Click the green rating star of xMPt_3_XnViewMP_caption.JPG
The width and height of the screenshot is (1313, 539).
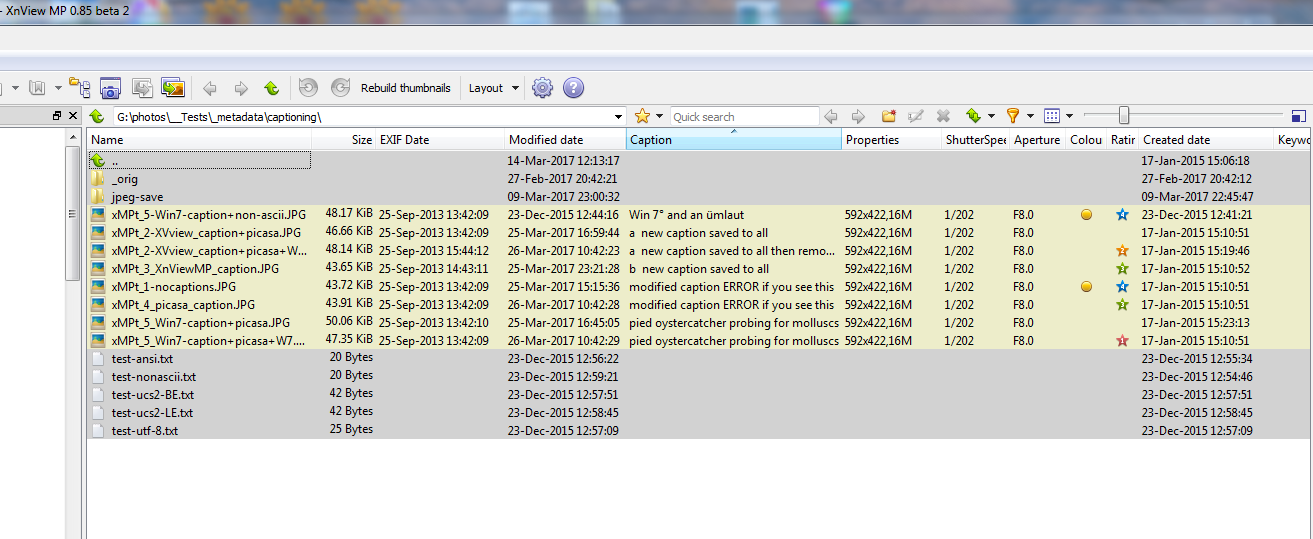pyautogui.click(x=1122, y=269)
